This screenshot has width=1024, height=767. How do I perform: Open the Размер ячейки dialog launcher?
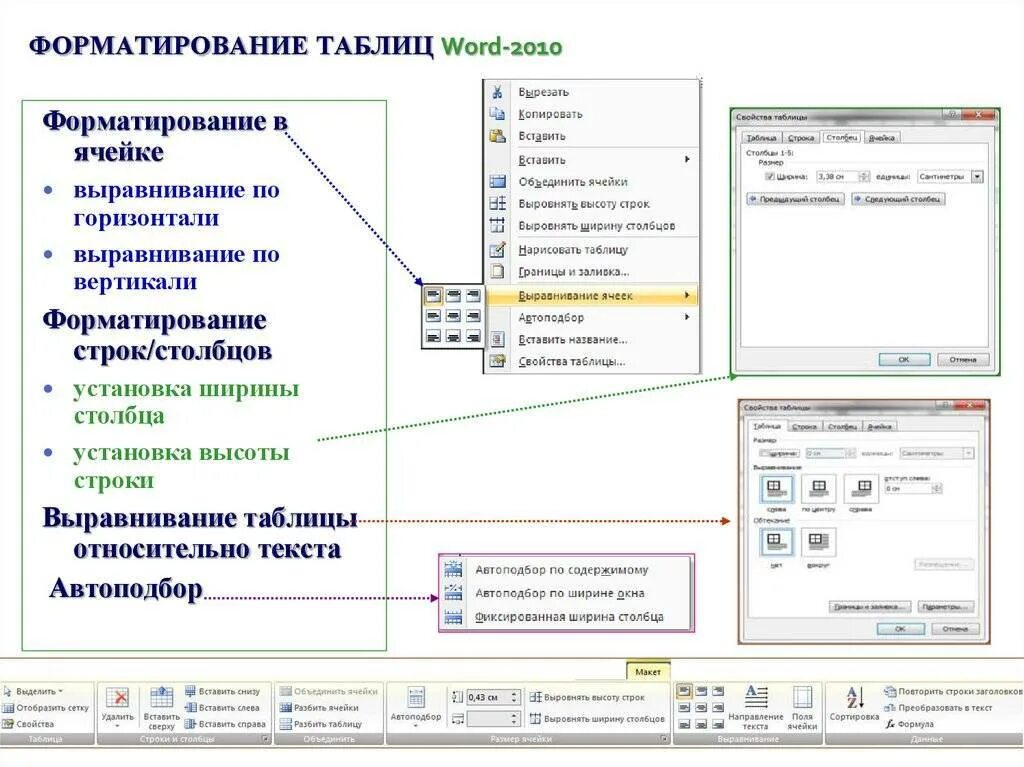click(x=664, y=739)
